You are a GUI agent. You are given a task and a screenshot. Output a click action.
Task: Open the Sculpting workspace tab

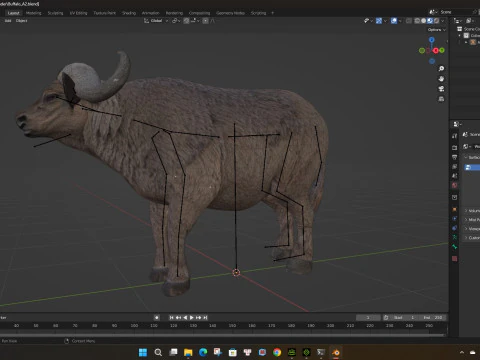(55, 13)
